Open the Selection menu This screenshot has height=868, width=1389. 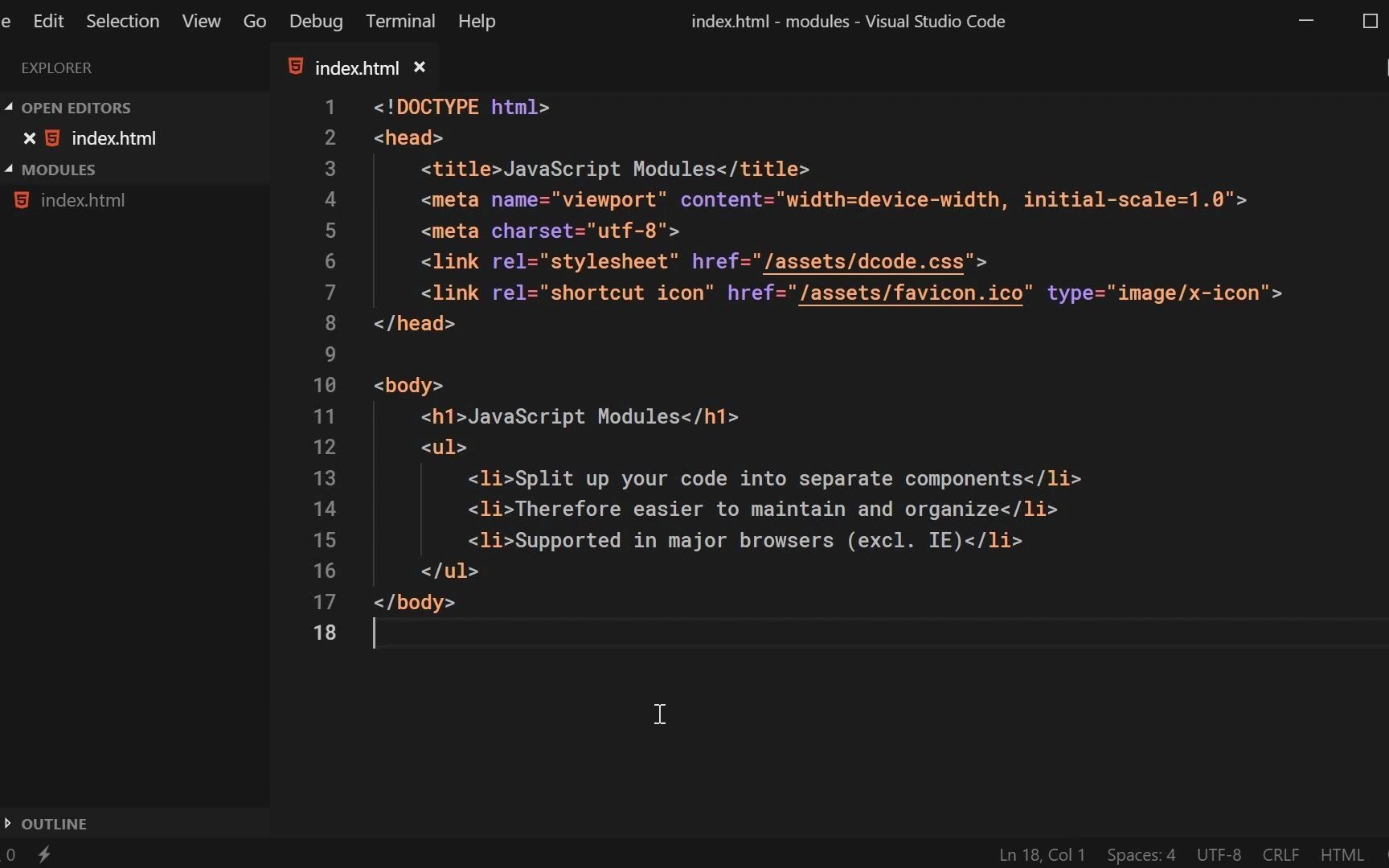tap(122, 21)
